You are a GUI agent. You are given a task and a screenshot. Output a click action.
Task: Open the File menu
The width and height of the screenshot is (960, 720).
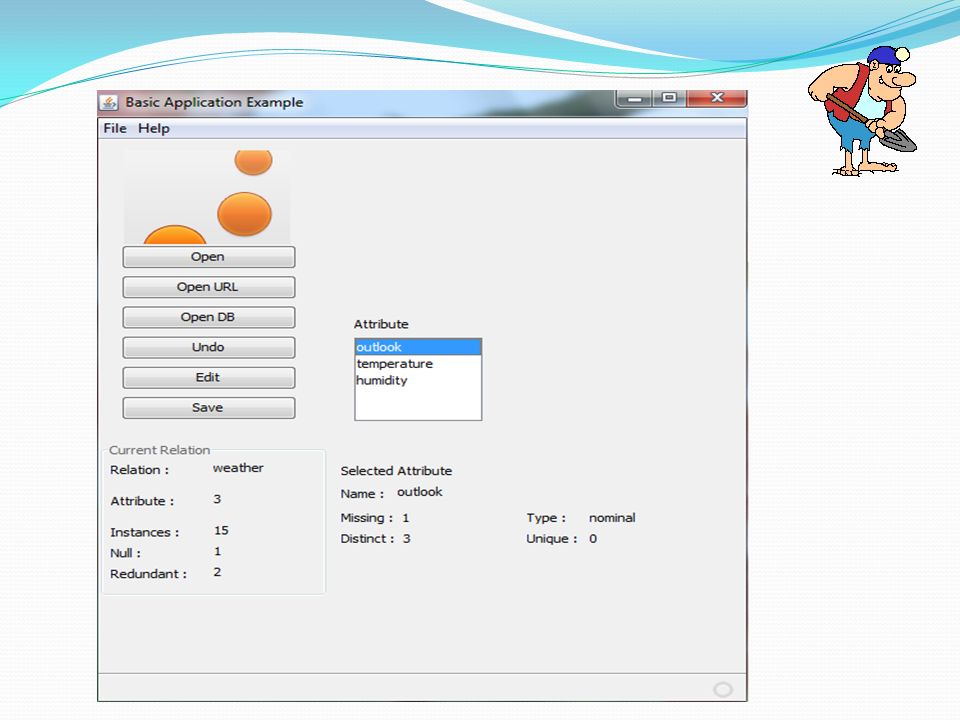click(114, 129)
